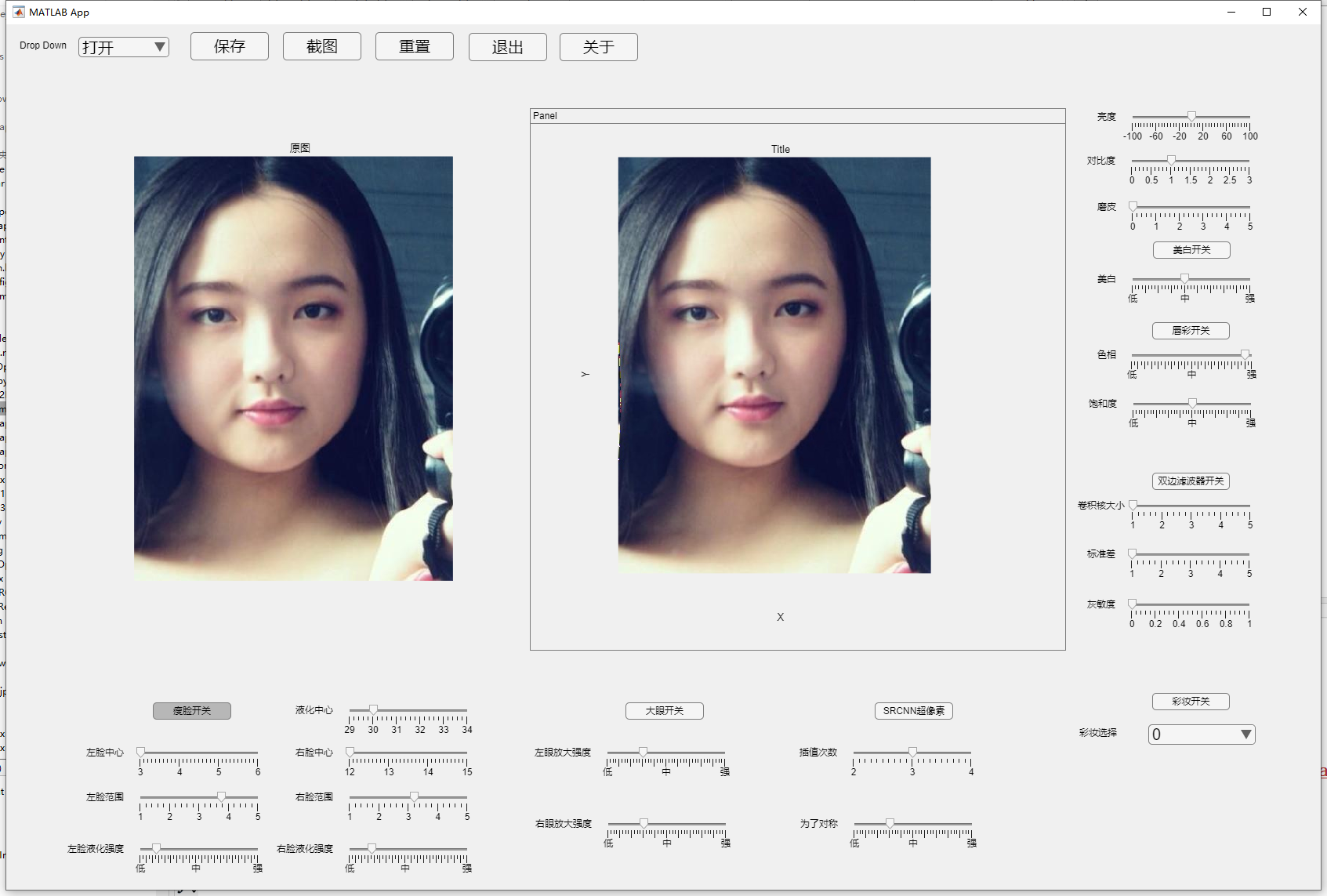Click the 重置 reset button
This screenshot has height=896, width=1327.
[415, 47]
